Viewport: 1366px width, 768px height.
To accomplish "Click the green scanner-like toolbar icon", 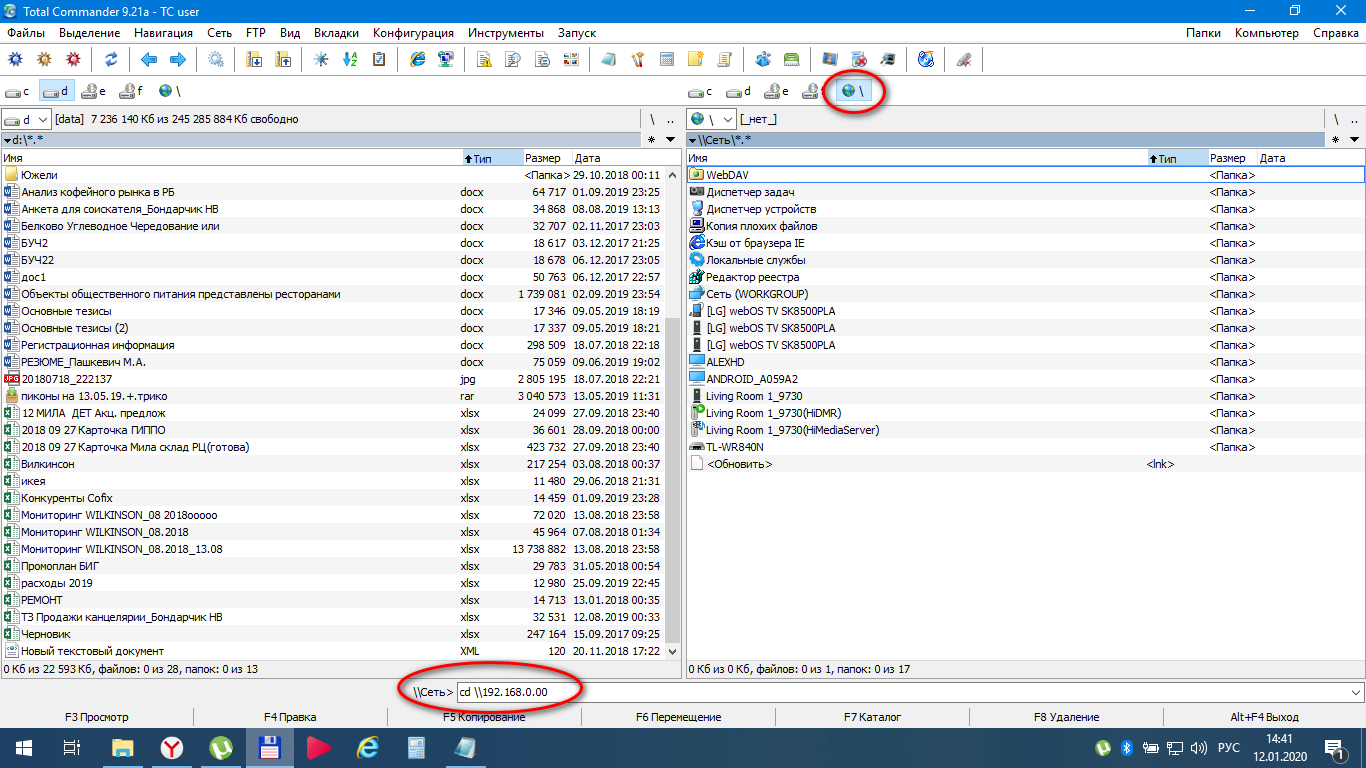I will pyautogui.click(x=791, y=59).
